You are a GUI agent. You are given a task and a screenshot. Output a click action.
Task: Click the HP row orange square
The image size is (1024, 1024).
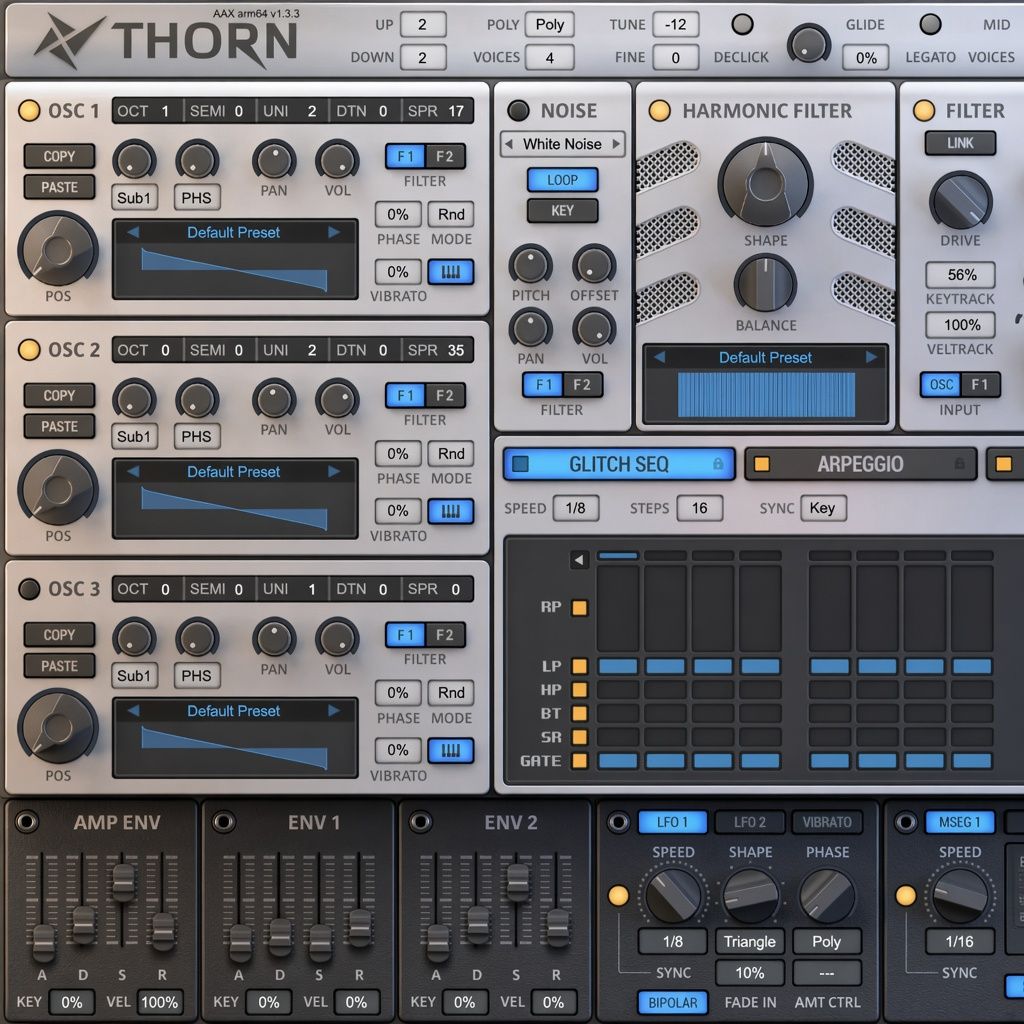pos(579,690)
